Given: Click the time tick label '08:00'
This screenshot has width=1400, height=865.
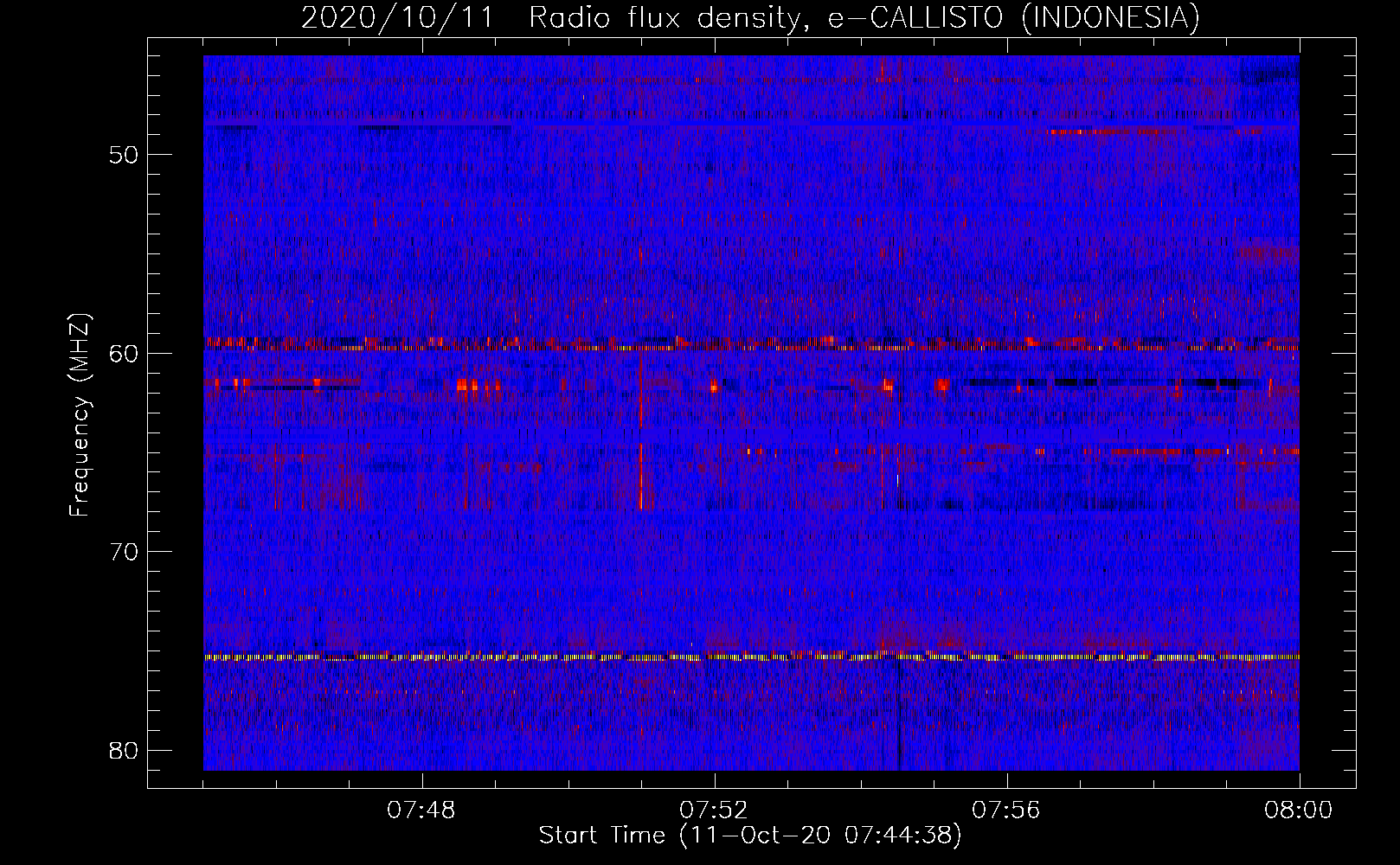Looking at the screenshot, I should tap(1299, 811).
